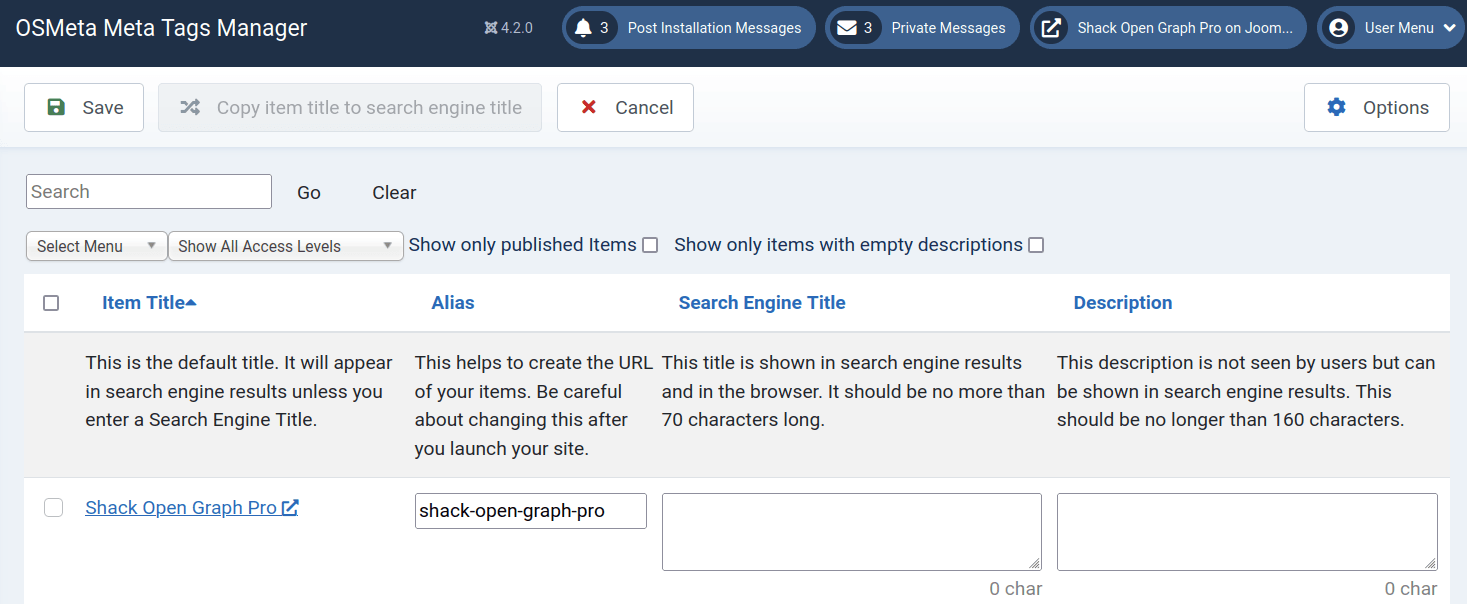The width and height of the screenshot is (1467, 604).
Task: Click the Save button
Action: pos(84,107)
